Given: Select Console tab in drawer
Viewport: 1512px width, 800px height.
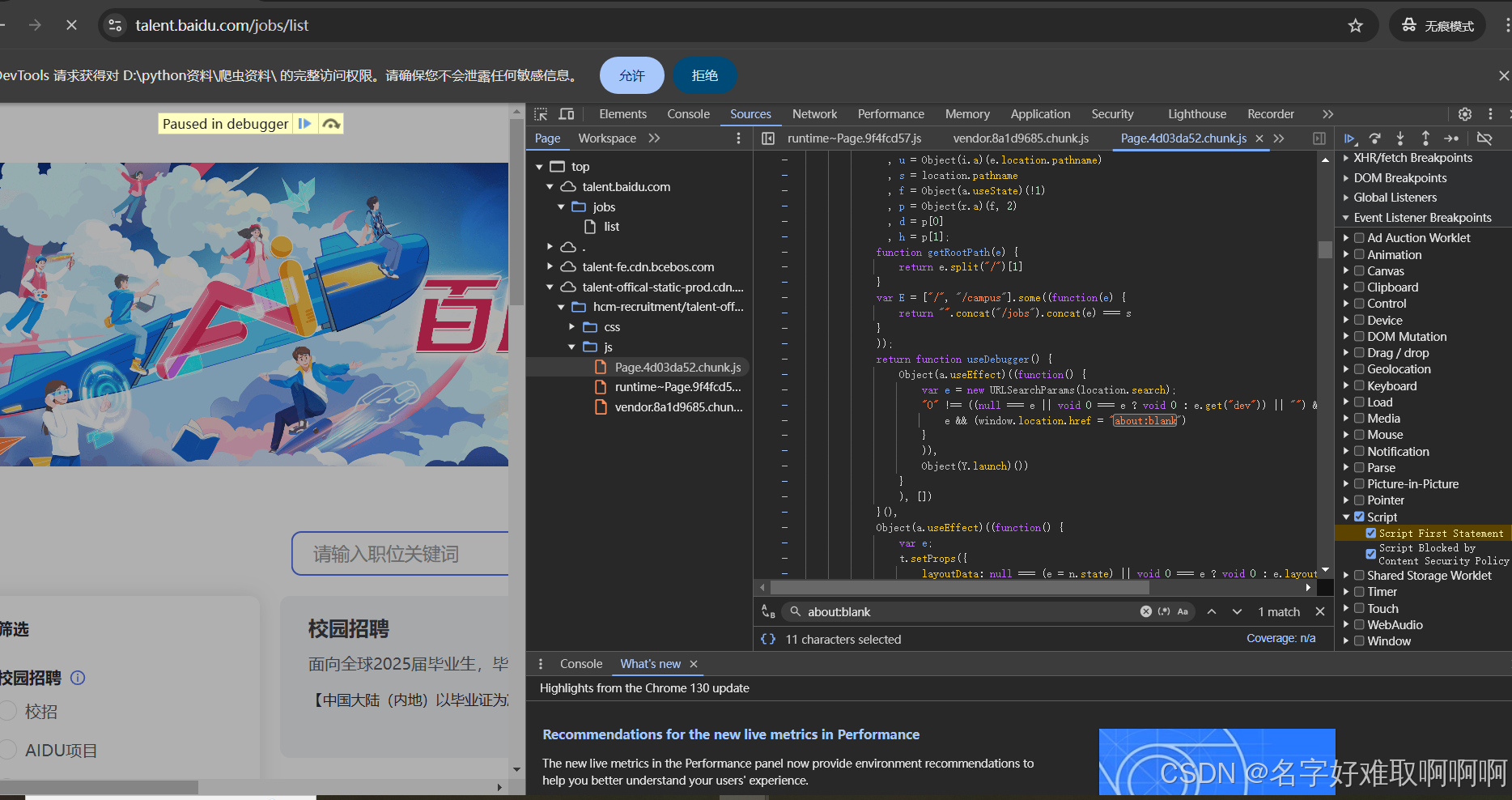Looking at the screenshot, I should click(581, 664).
